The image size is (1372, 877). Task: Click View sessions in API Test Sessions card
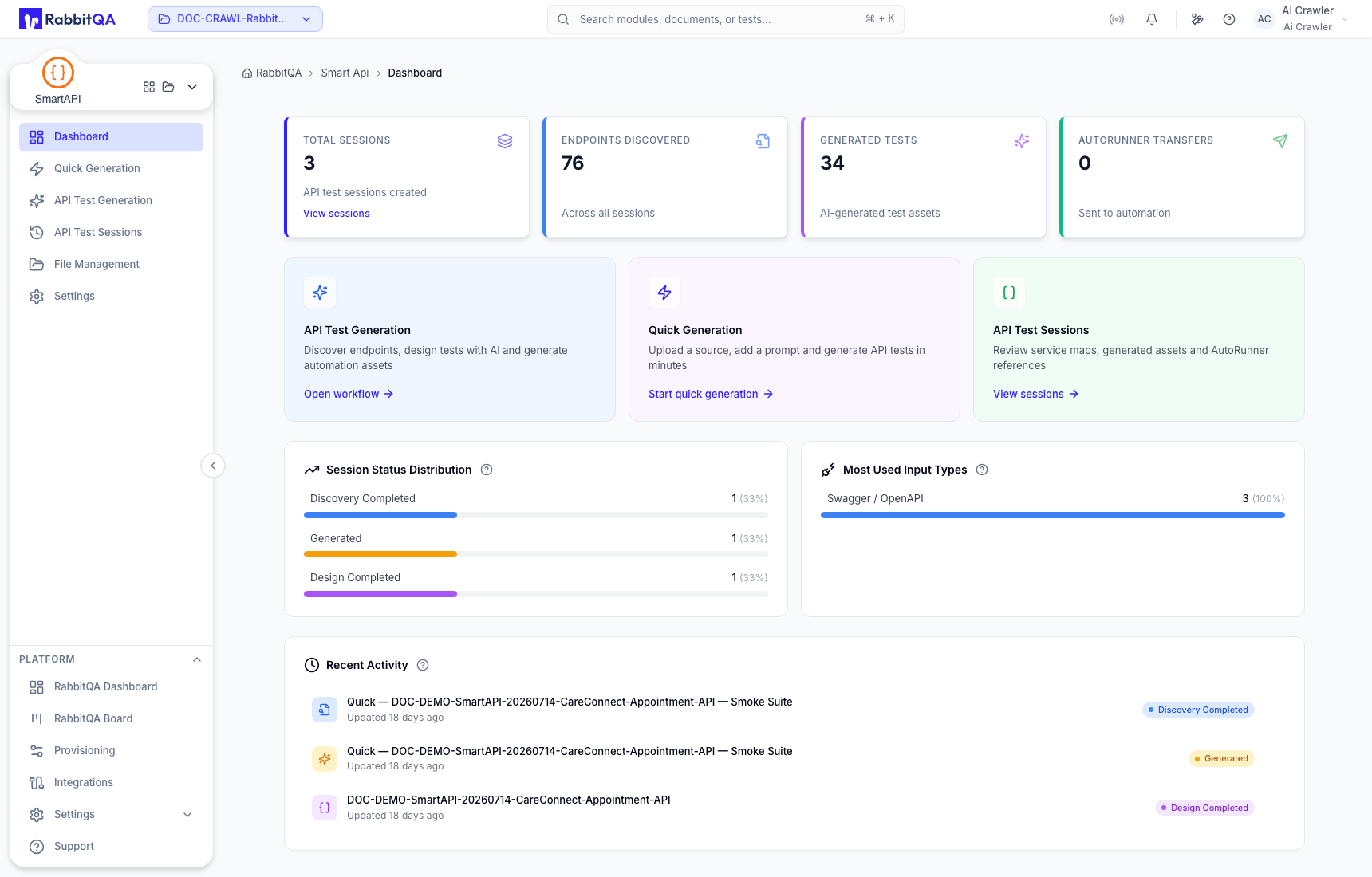pos(1036,395)
